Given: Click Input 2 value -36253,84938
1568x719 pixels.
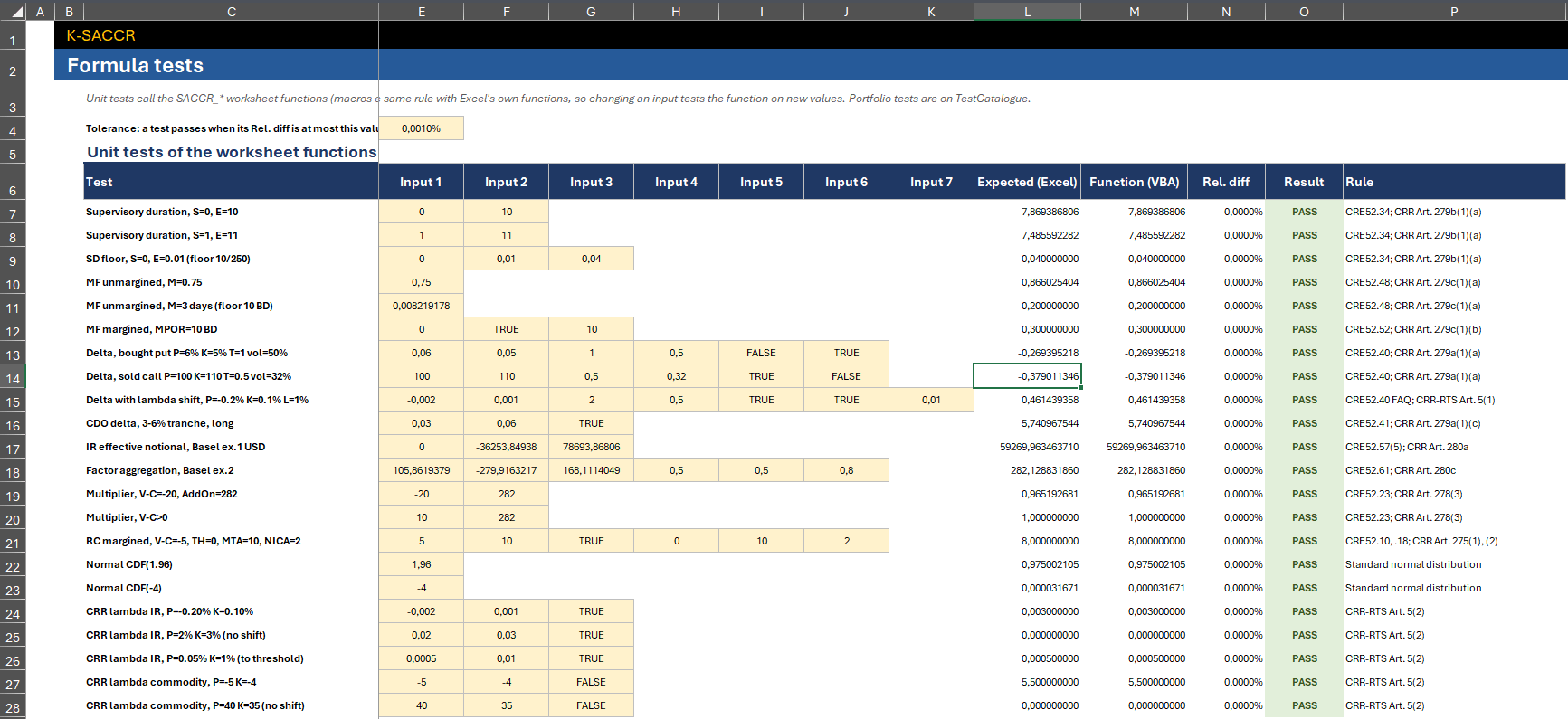Looking at the screenshot, I should tap(506, 447).
